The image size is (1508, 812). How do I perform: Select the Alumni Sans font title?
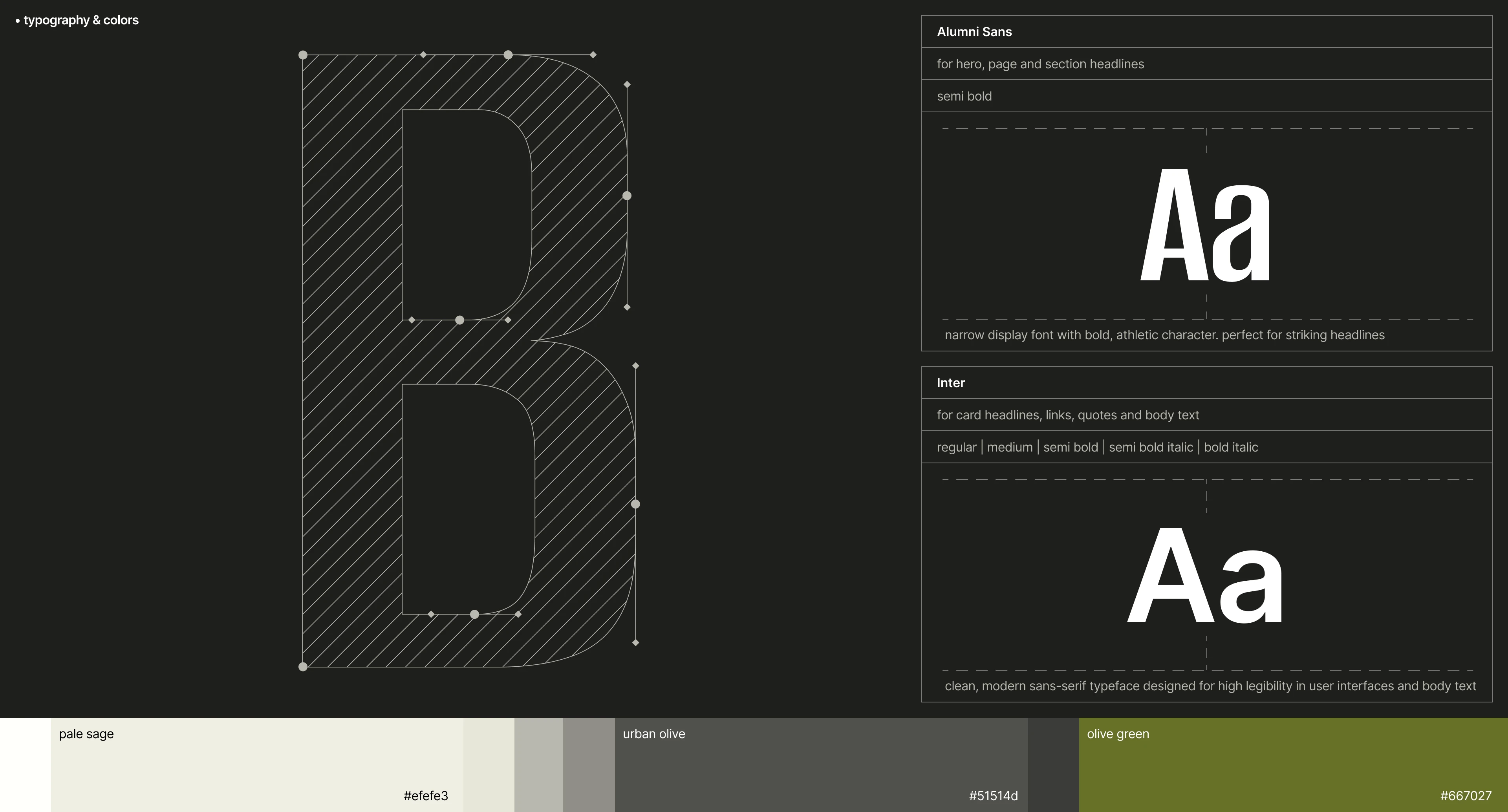(x=974, y=32)
